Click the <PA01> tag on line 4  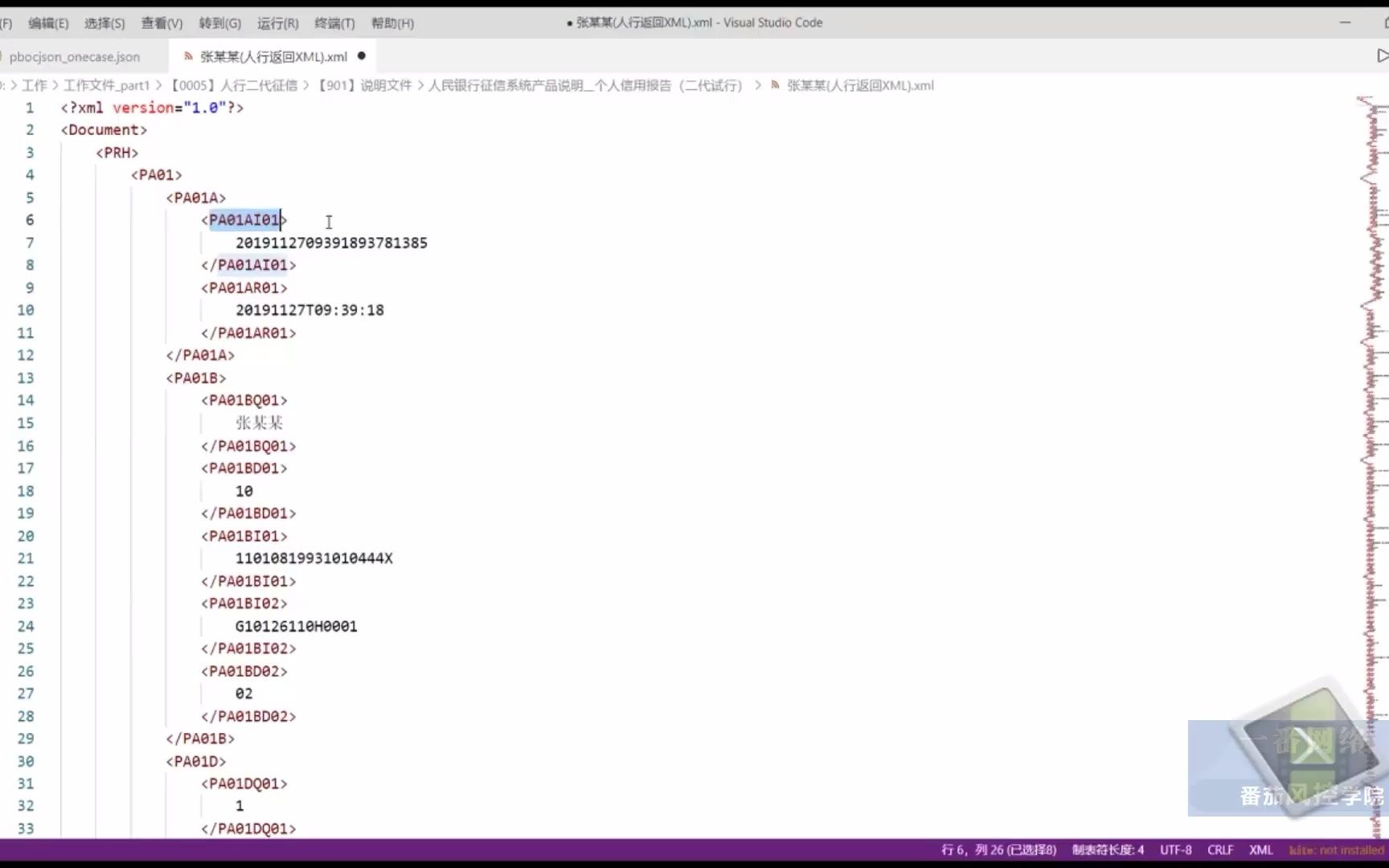click(x=157, y=175)
